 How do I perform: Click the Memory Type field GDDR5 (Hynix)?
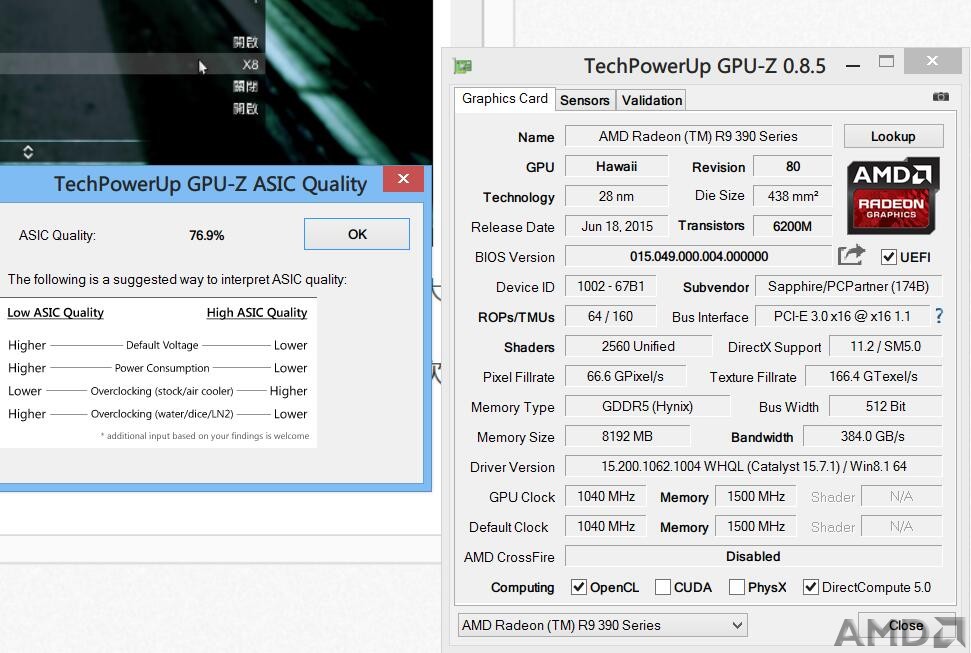(647, 406)
